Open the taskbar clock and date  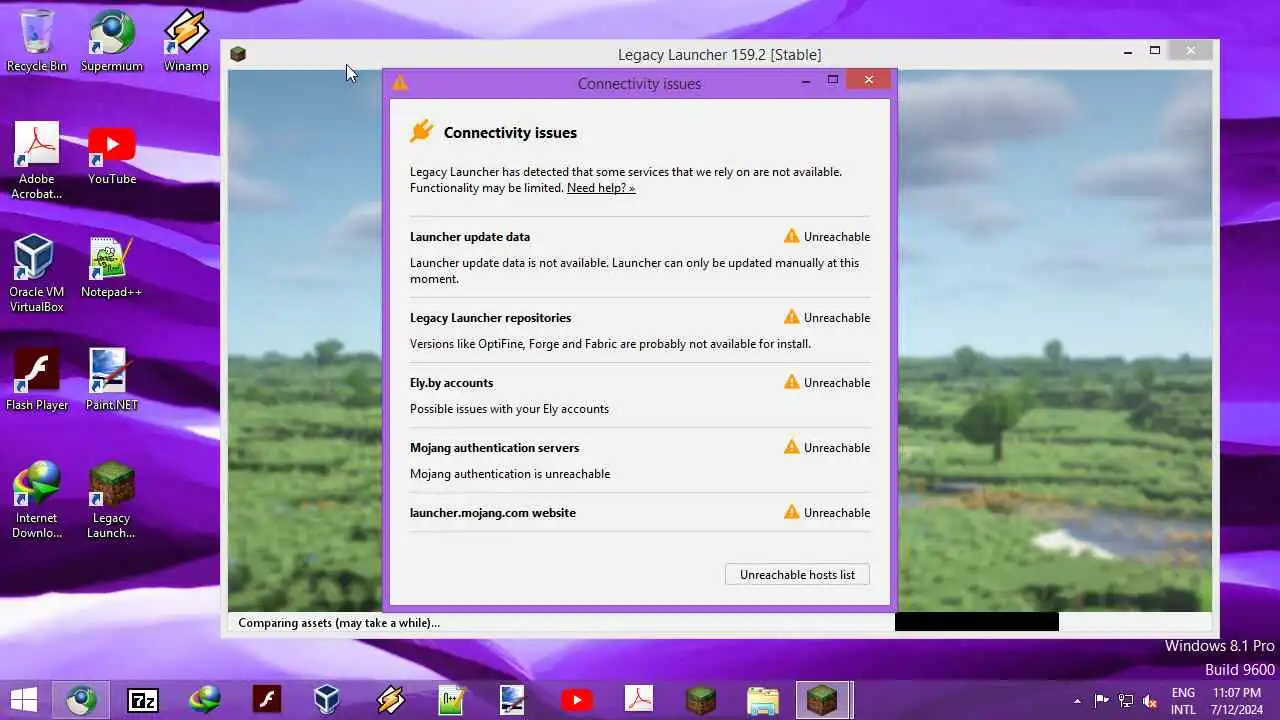coord(1237,700)
